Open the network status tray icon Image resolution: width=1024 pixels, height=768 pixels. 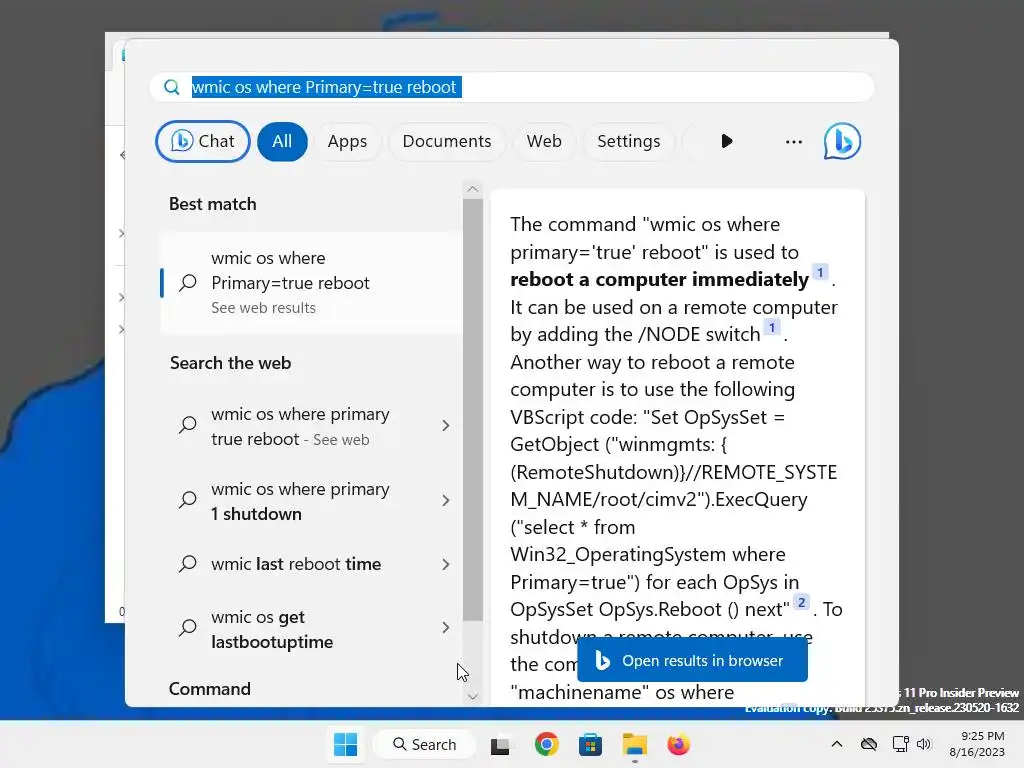point(900,744)
